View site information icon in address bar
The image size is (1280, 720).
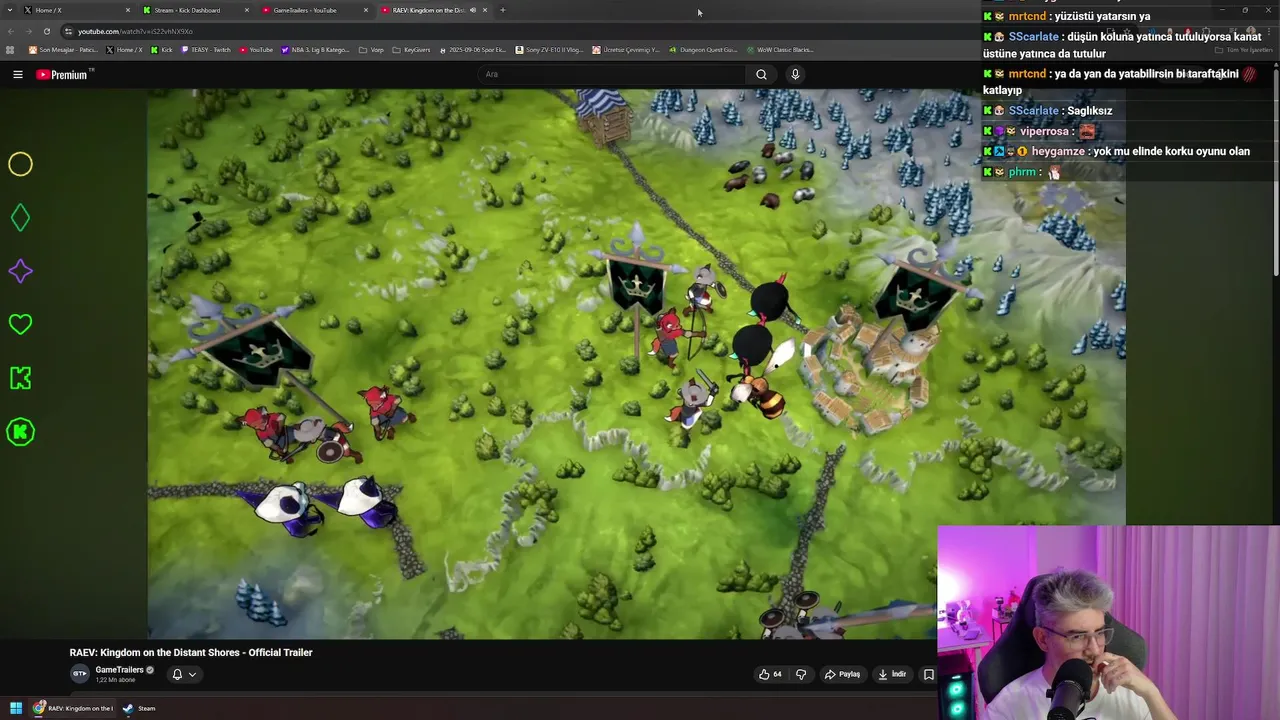point(68,31)
